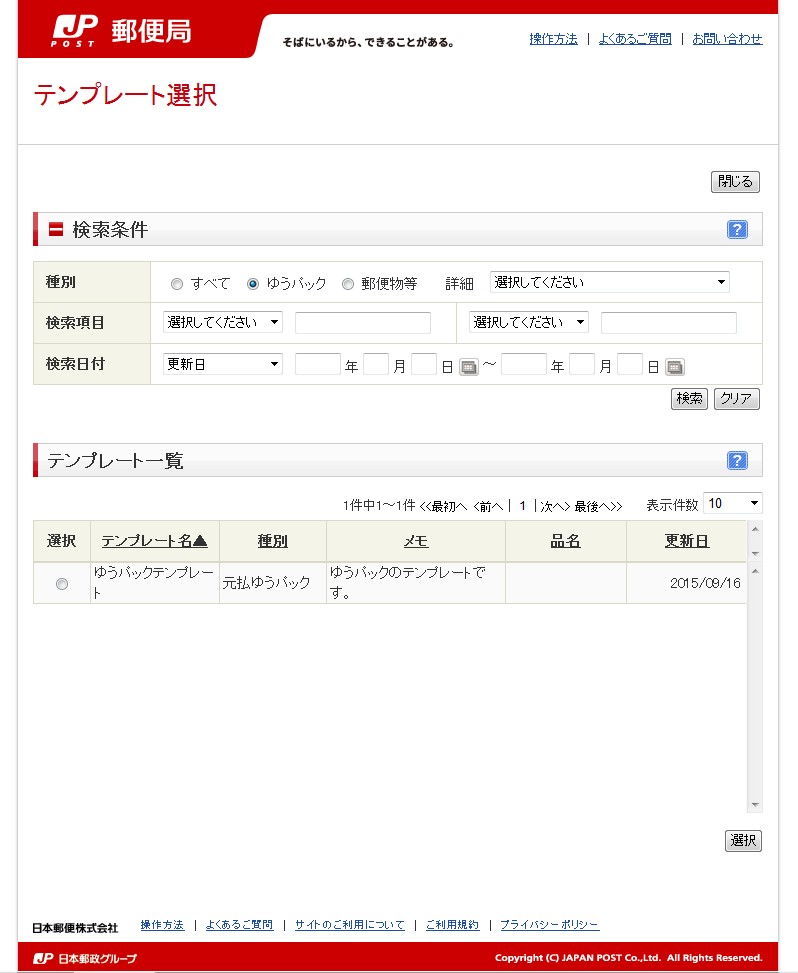Click the クリア button
Image resolution: width=798 pixels, height=973 pixels.
pos(736,399)
